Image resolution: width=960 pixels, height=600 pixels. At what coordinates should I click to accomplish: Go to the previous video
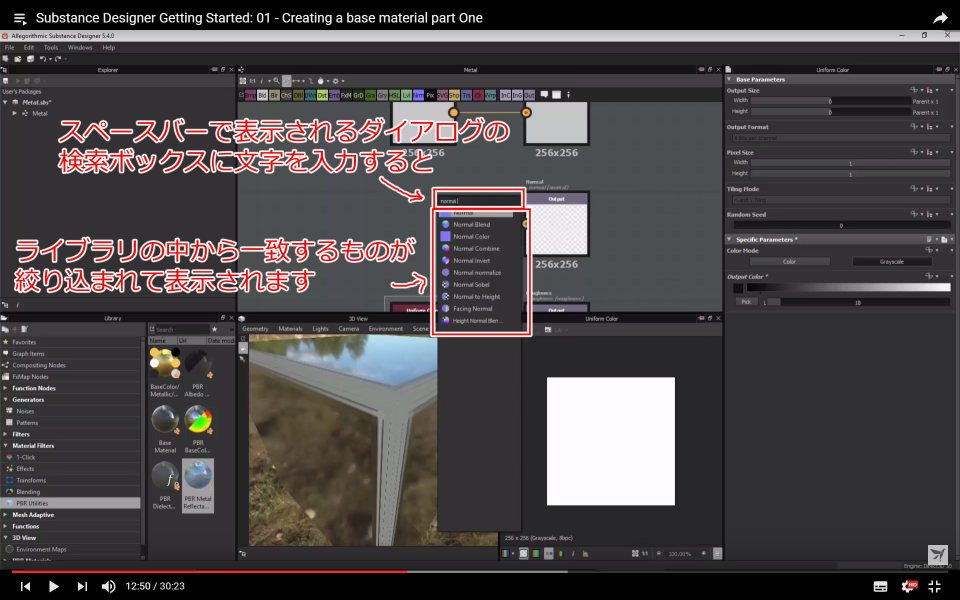pyautogui.click(x=25, y=586)
